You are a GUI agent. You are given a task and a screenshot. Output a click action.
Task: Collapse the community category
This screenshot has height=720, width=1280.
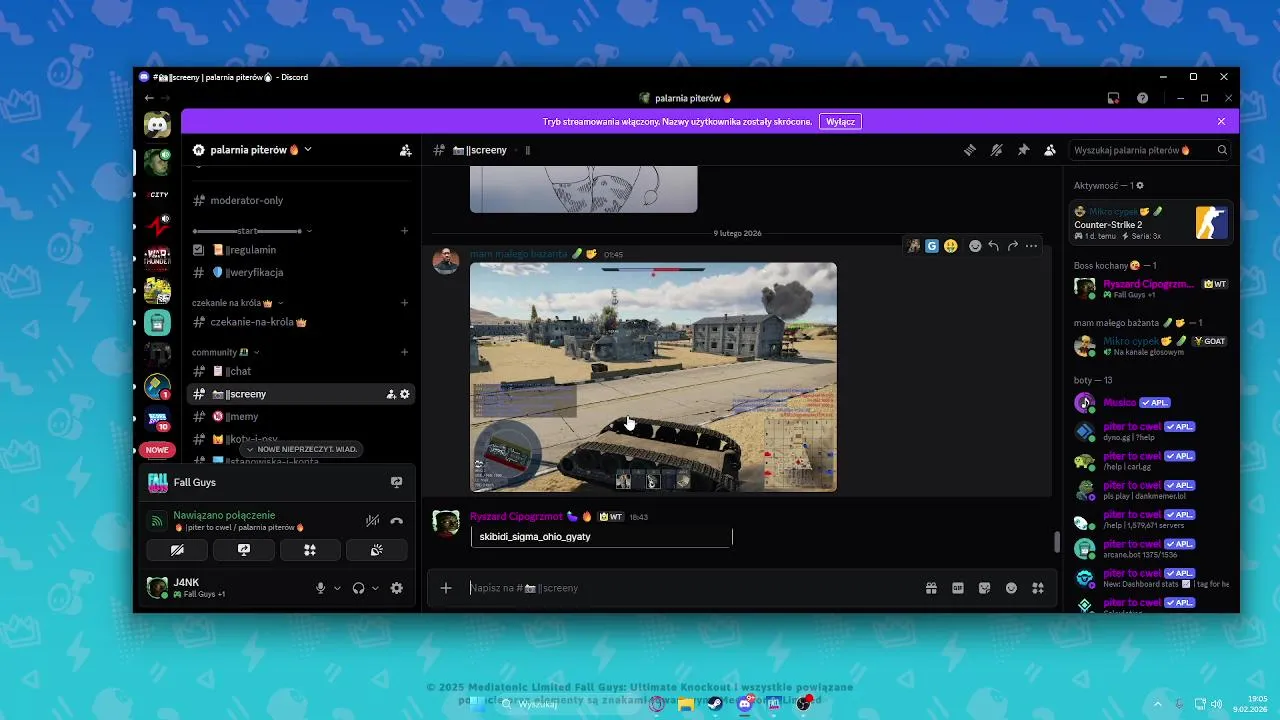(226, 352)
